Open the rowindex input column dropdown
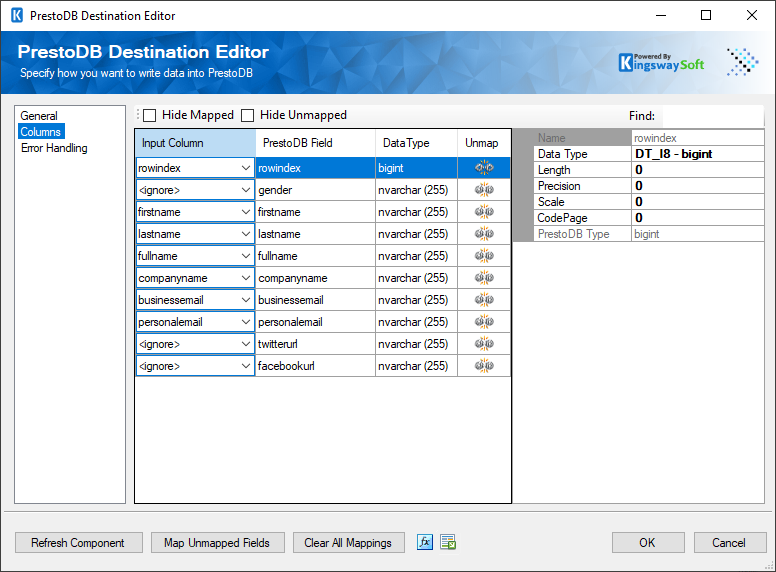The height and width of the screenshot is (572, 776). pos(245,168)
